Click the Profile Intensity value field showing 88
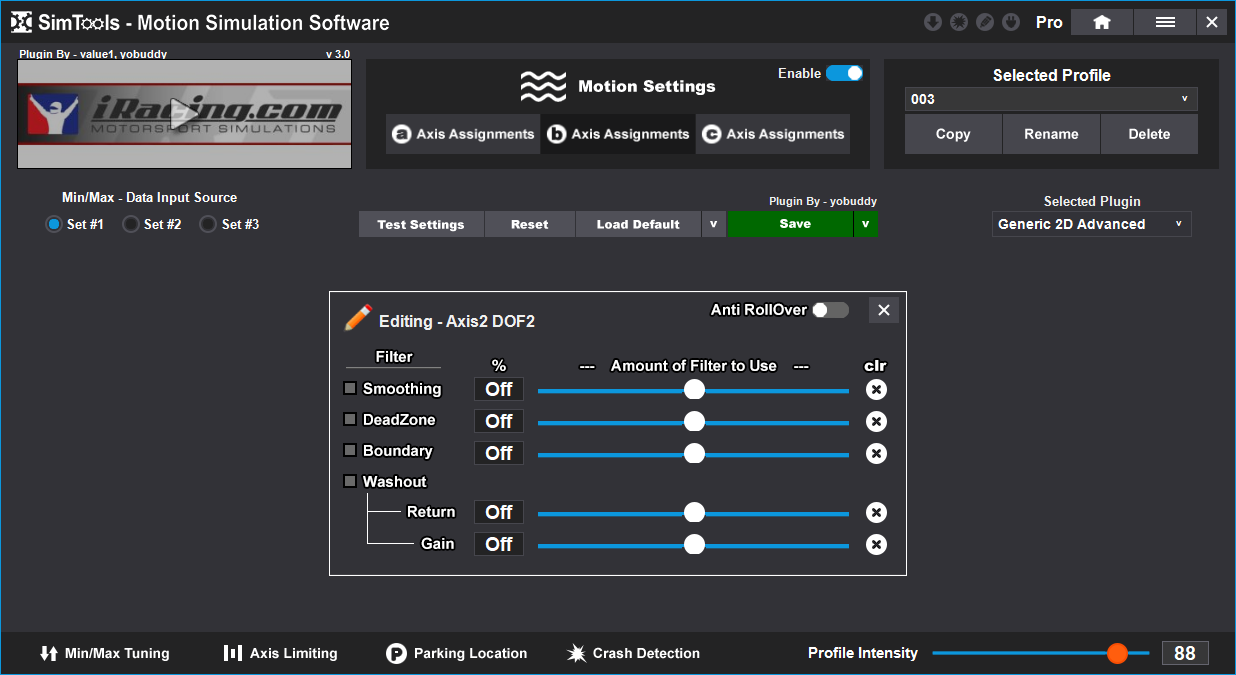The height and width of the screenshot is (675, 1236). tap(1185, 653)
